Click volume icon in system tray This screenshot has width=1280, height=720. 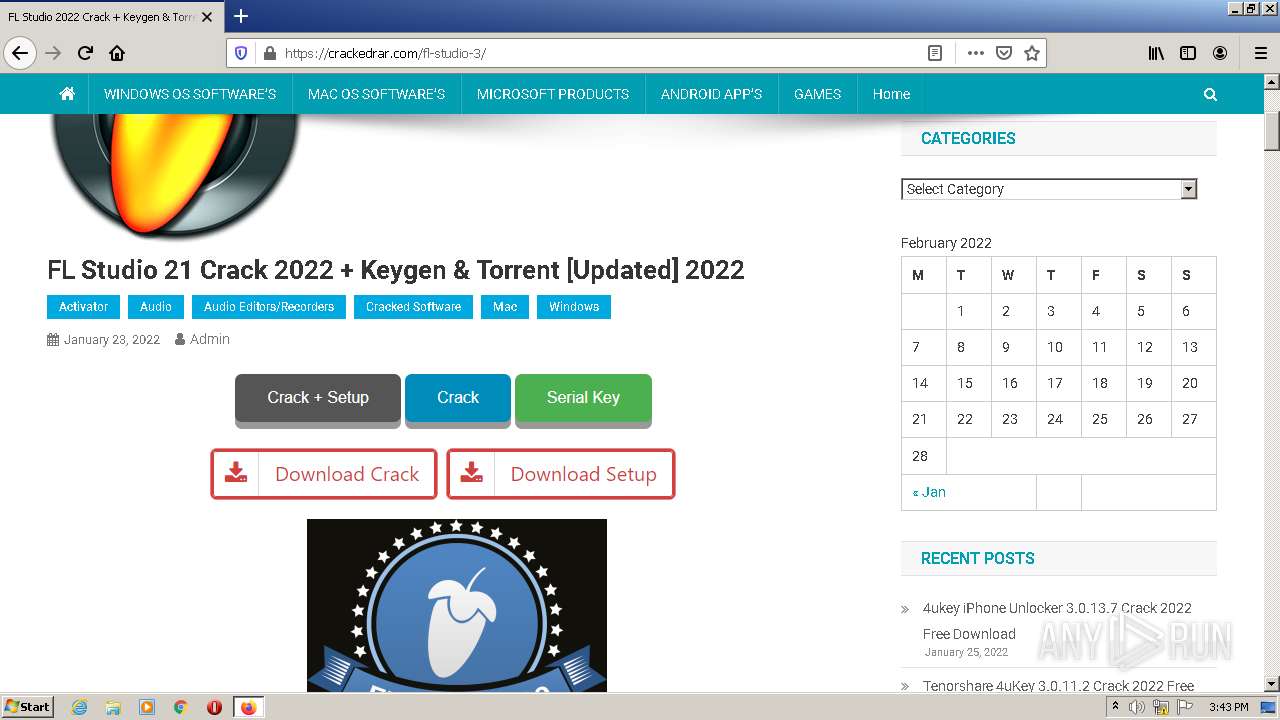pos(1138,707)
